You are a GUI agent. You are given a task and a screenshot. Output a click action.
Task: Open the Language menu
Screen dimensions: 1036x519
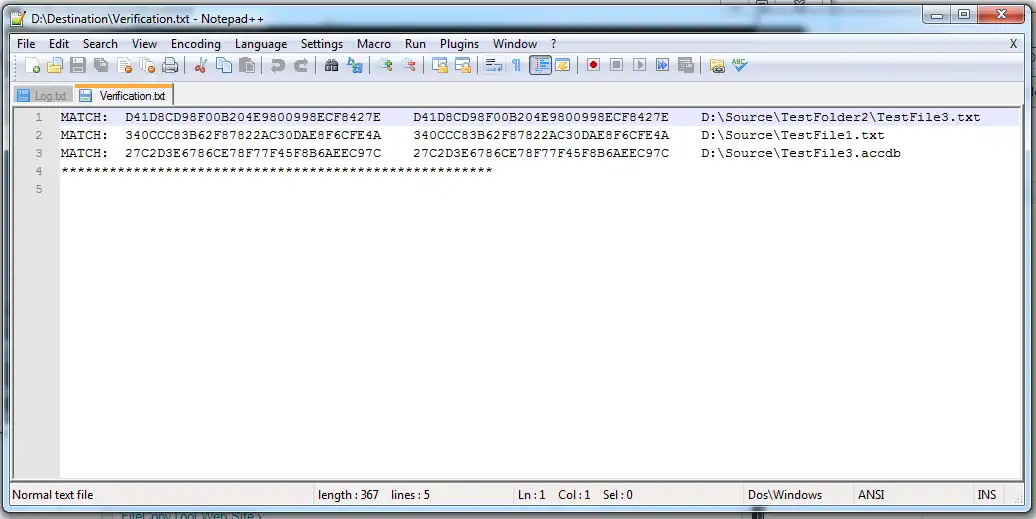pos(261,44)
